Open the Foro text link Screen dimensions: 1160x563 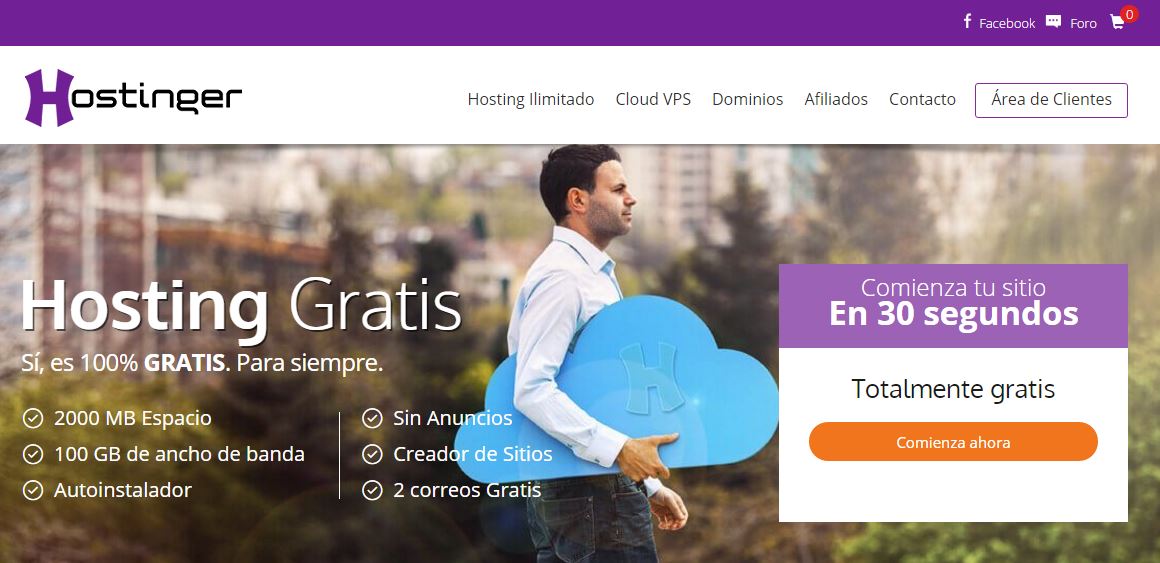coord(1083,23)
